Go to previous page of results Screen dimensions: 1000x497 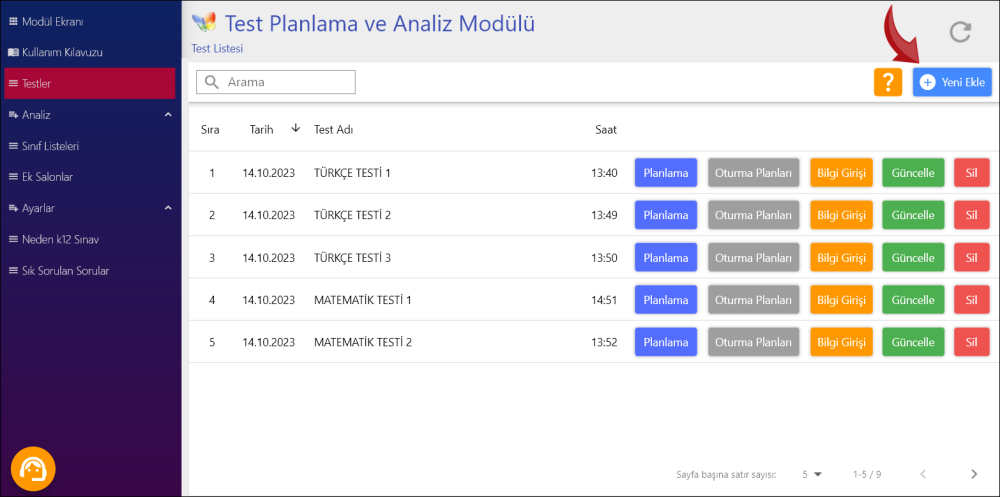point(923,473)
